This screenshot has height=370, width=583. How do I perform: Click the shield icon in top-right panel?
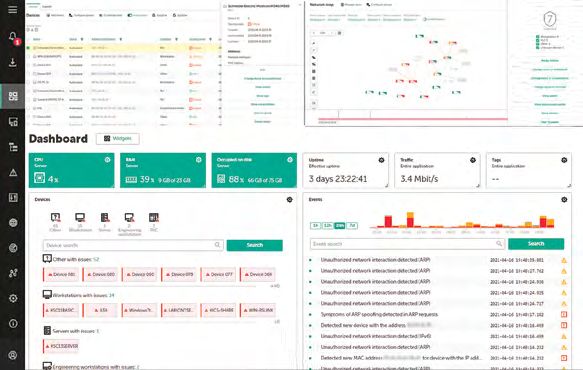point(550,19)
